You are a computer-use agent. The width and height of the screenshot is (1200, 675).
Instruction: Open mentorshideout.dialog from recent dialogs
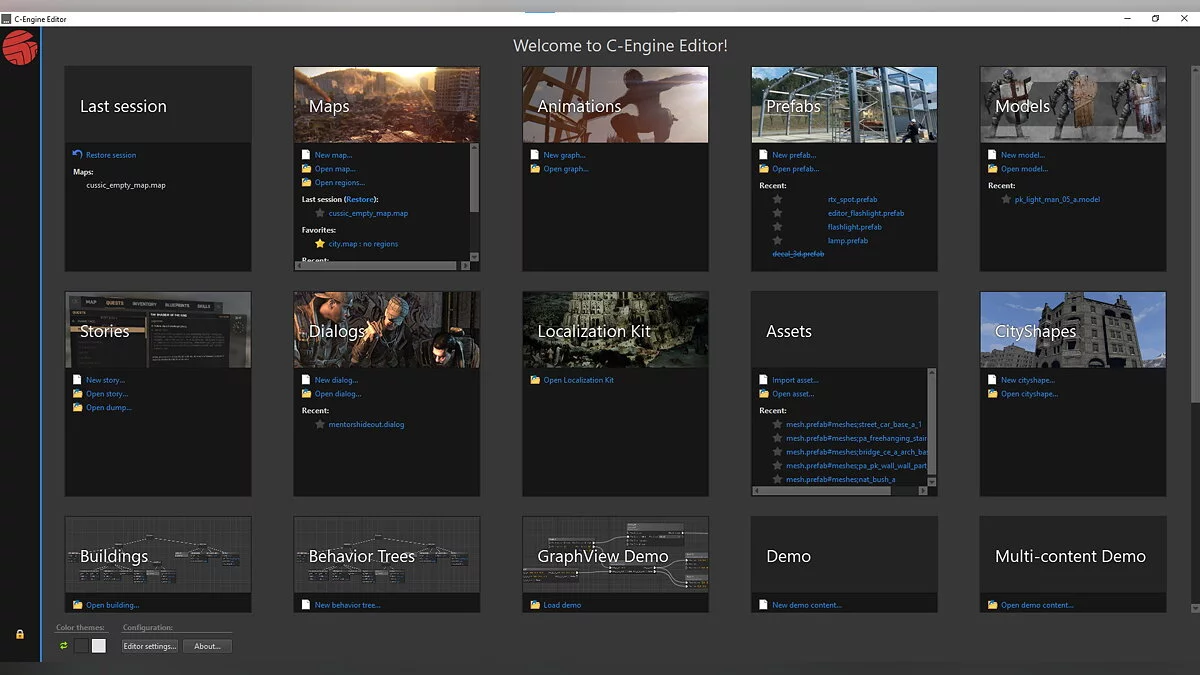pyautogui.click(x=366, y=425)
